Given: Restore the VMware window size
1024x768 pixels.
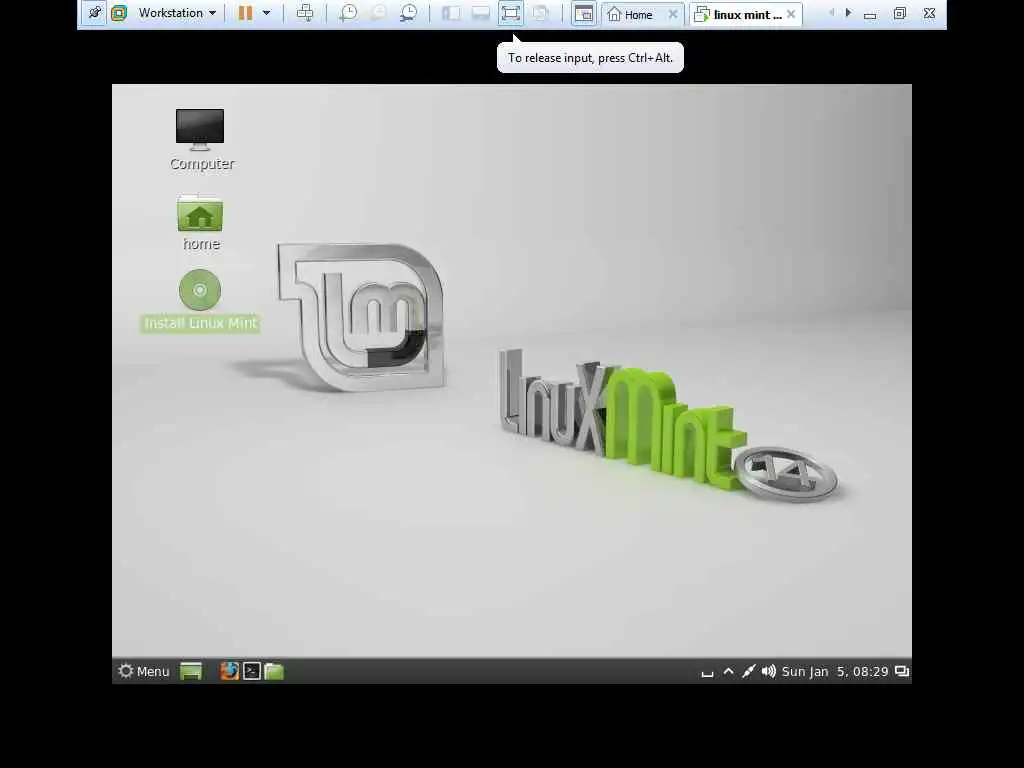Looking at the screenshot, I should pos(900,13).
